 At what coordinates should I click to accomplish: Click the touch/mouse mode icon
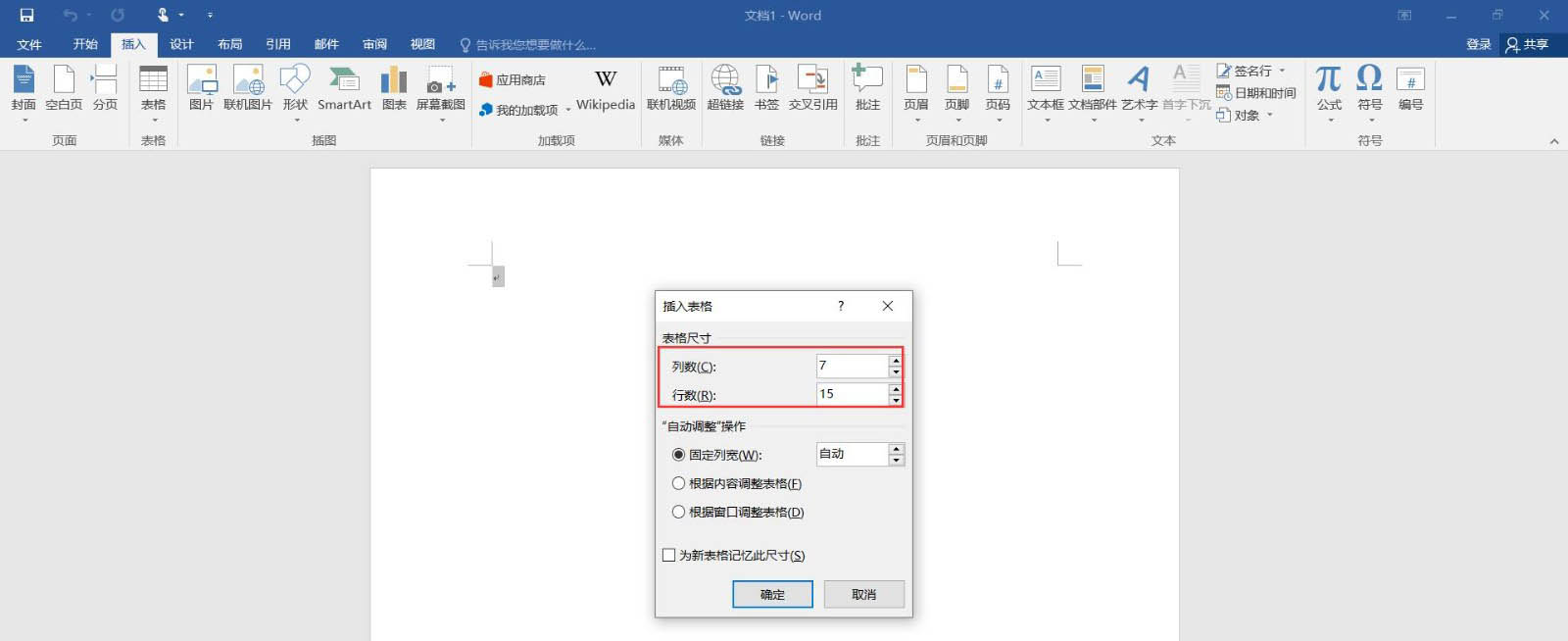pos(164,15)
